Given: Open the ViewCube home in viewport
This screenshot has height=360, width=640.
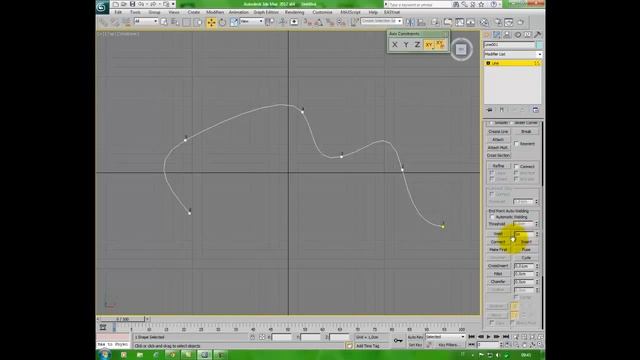Looking at the screenshot, I should (461, 49).
